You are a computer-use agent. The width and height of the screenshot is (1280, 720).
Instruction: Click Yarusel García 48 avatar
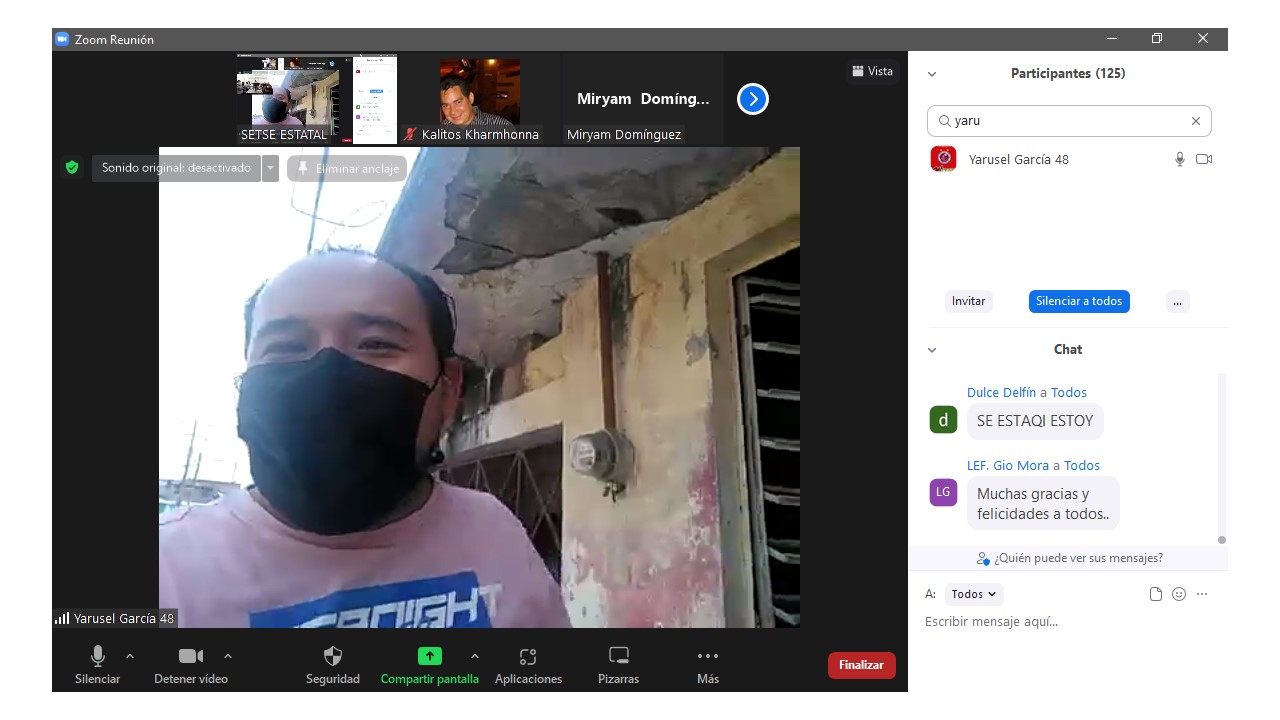(x=943, y=159)
